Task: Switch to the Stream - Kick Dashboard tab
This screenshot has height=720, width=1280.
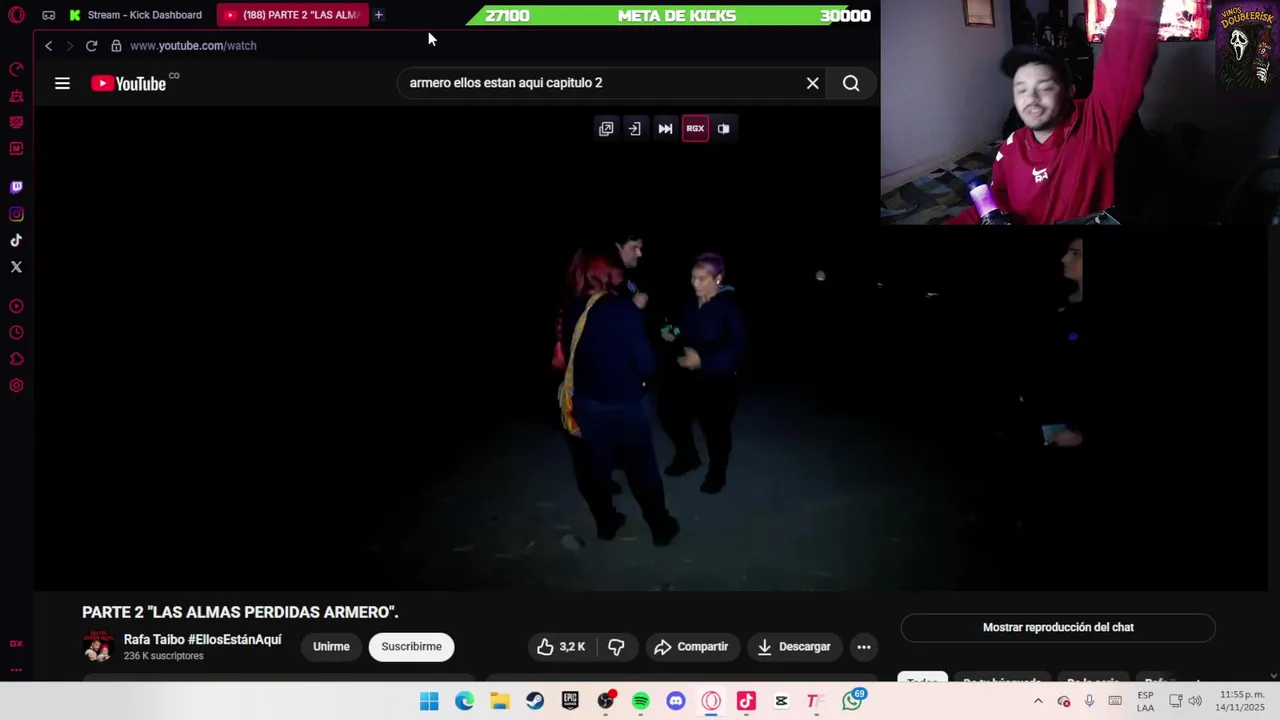Action: (x=136, y=15)
